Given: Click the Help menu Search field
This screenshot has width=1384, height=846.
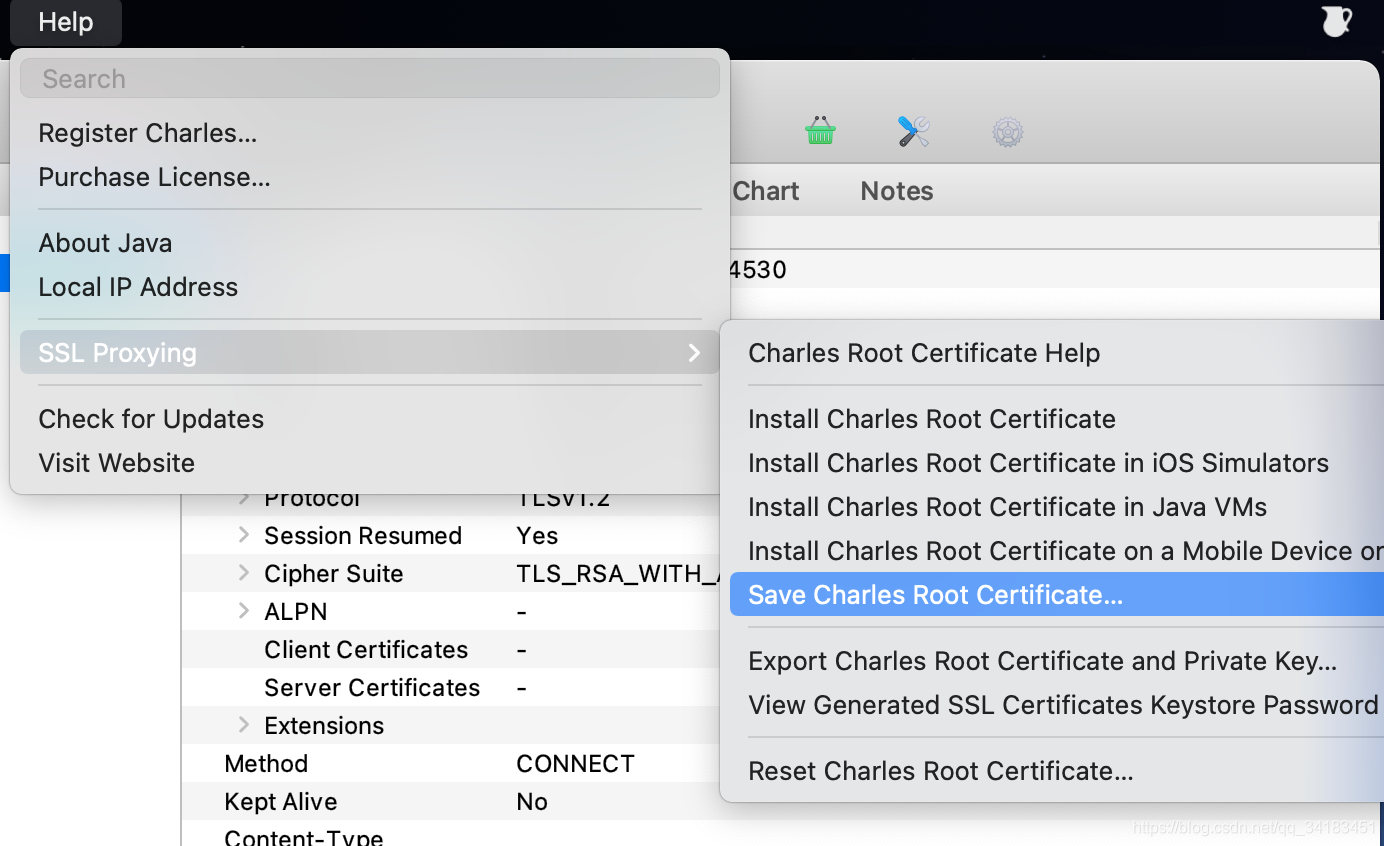Looking at the screenshot, I should pyautogui.click(x=370, y=79).
